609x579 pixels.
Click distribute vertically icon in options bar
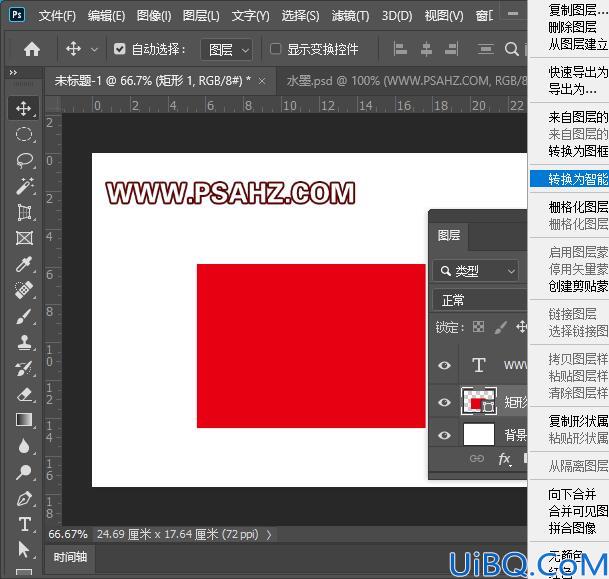[485, 49]
